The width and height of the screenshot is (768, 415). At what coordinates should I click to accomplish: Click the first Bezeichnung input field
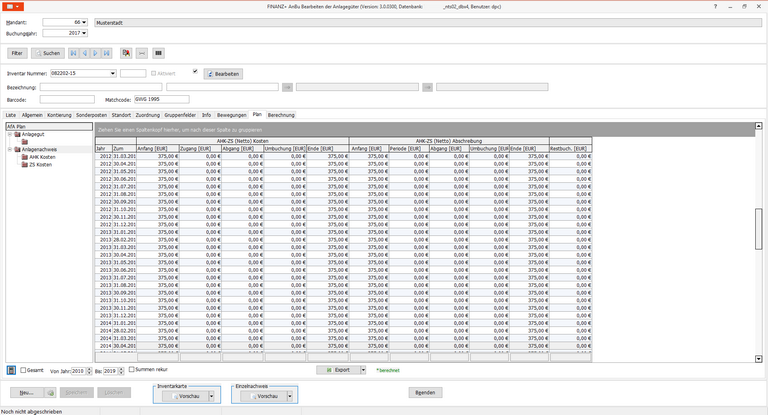pos(101,87)
